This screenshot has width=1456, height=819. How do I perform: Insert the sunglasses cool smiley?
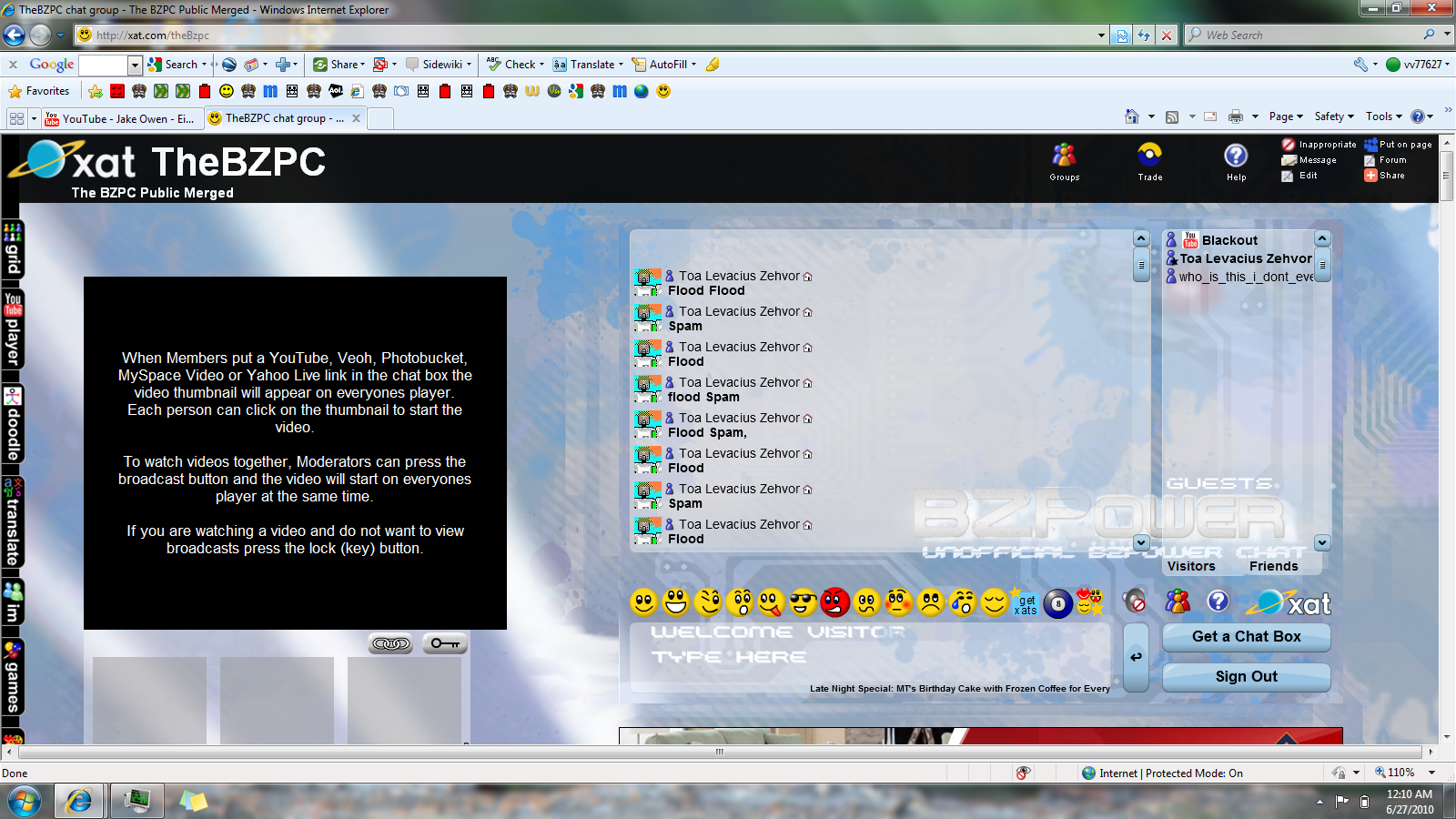[x=803, y=602]
